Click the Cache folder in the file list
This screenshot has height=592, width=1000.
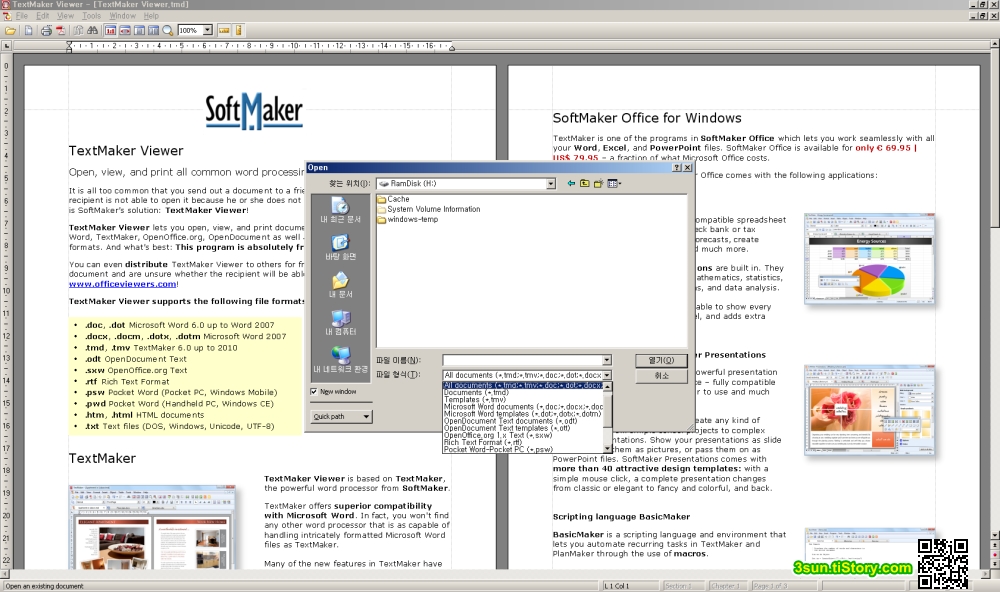393,199
